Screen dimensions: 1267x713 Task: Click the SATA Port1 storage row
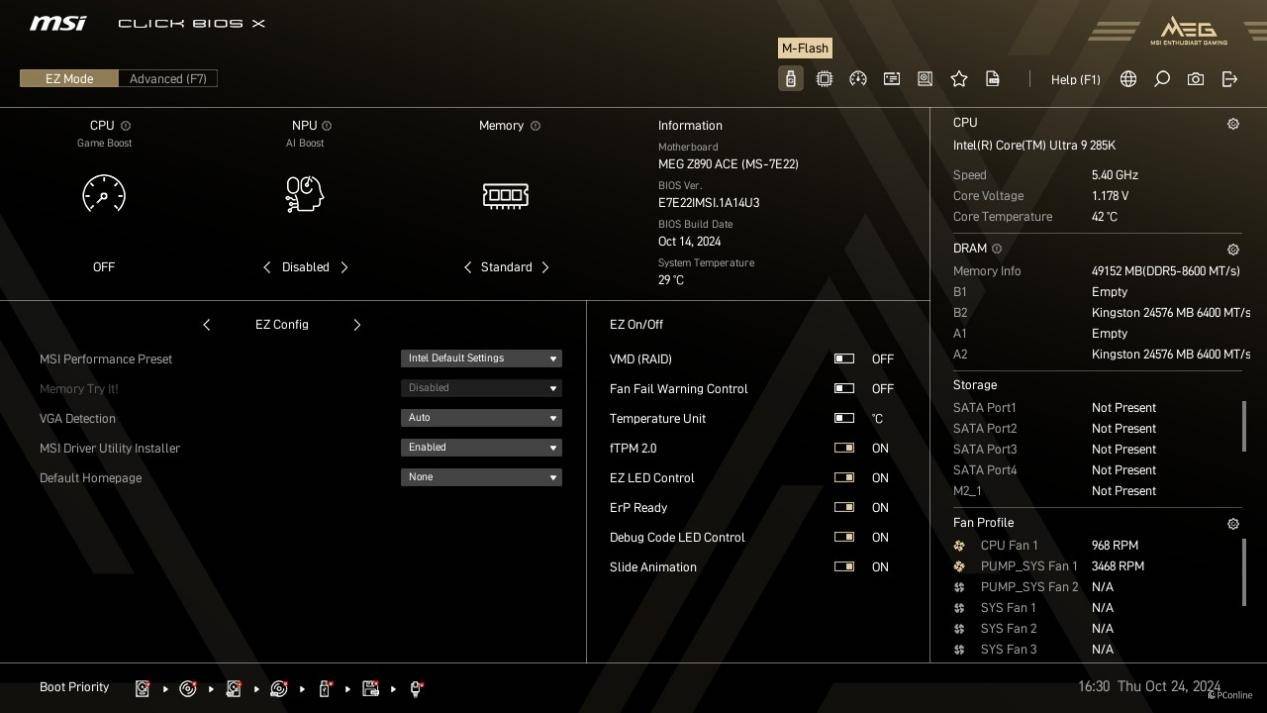(1097, 408)
